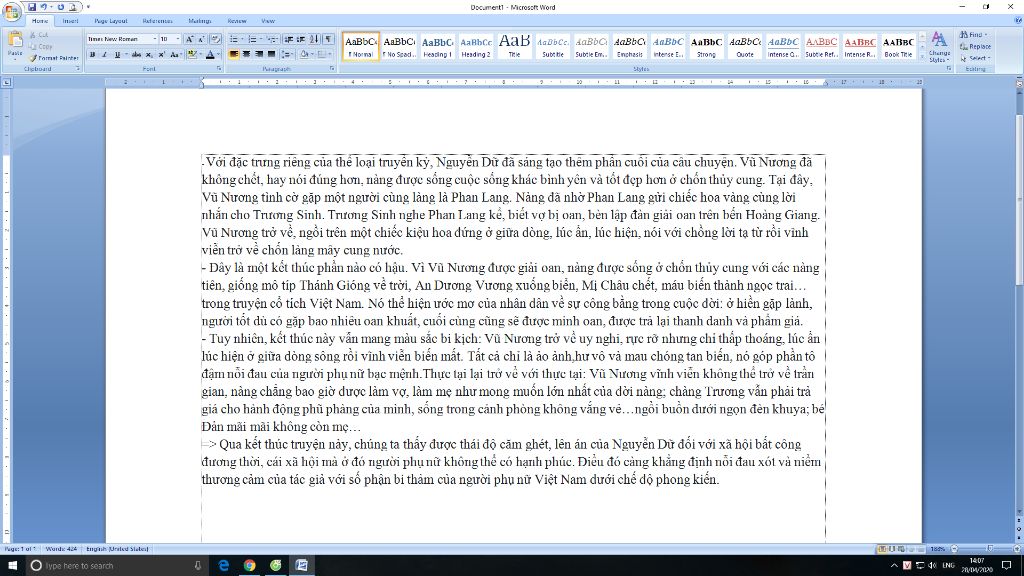Viewport: 1024px width, 576px height.
Task: Grow font size with the A-up icon
Action: coord(189,39)
